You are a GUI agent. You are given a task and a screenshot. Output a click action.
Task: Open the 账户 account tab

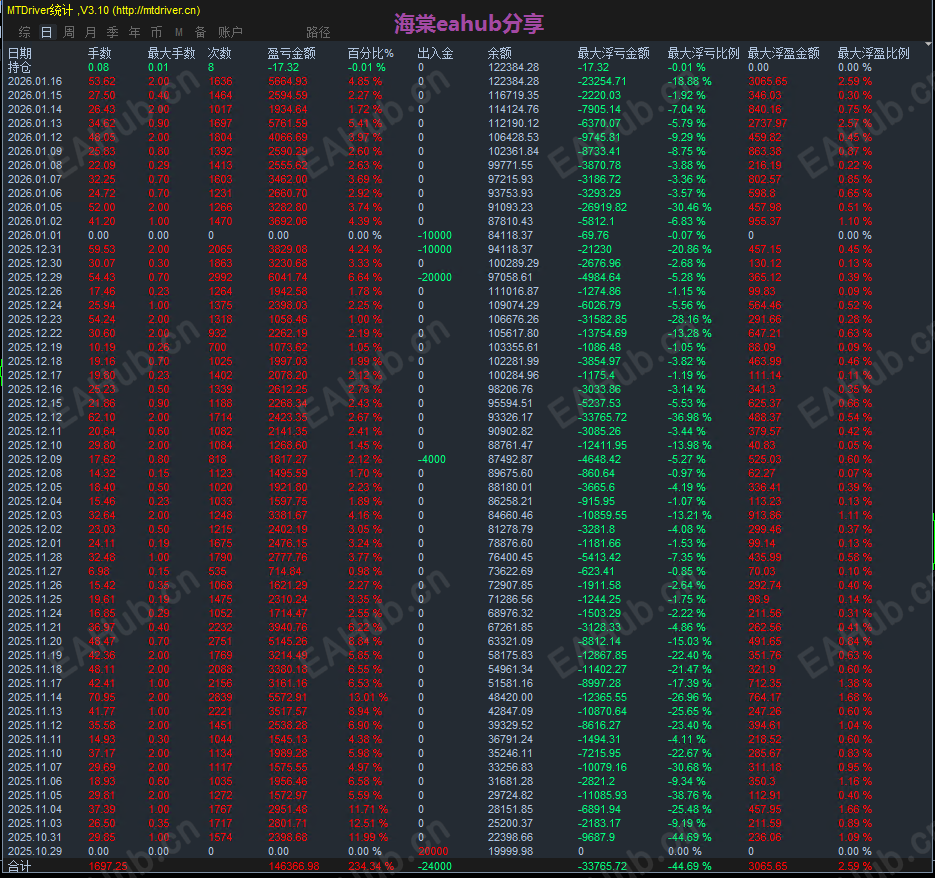(230, 32)
